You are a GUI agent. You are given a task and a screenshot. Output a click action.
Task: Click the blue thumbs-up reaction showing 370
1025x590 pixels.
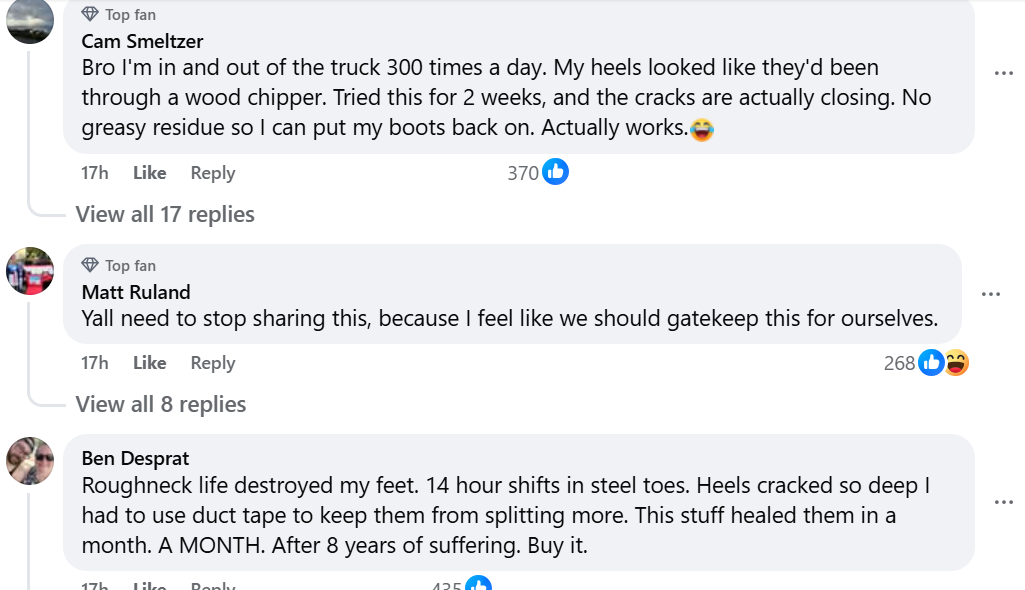point(555,172)
